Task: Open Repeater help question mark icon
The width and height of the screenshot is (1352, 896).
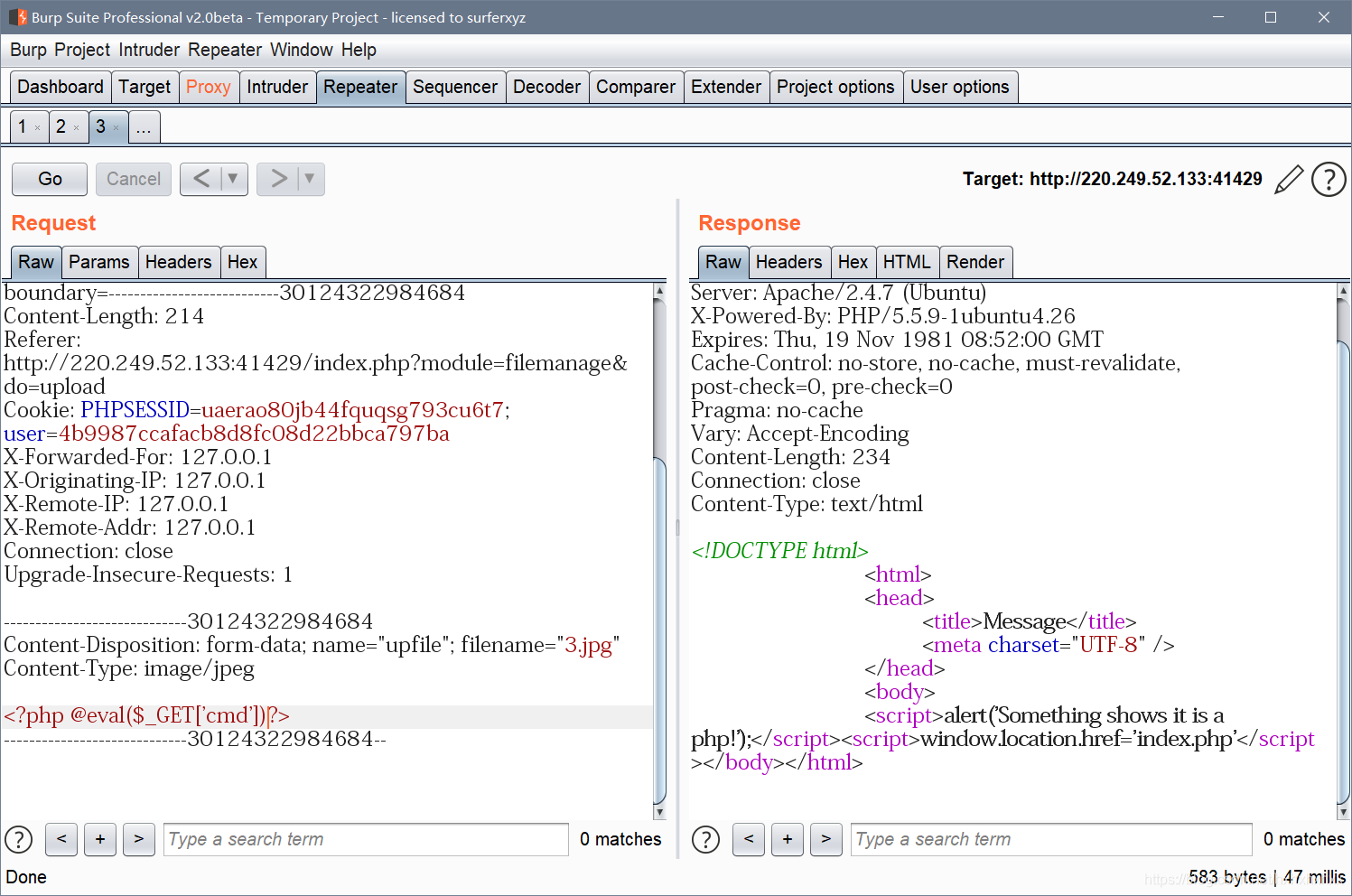Action: [1329, 179]
